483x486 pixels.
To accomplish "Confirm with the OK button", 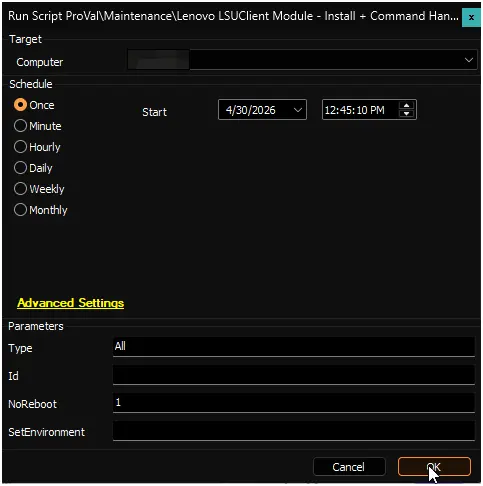I will [x=434, y=467].
